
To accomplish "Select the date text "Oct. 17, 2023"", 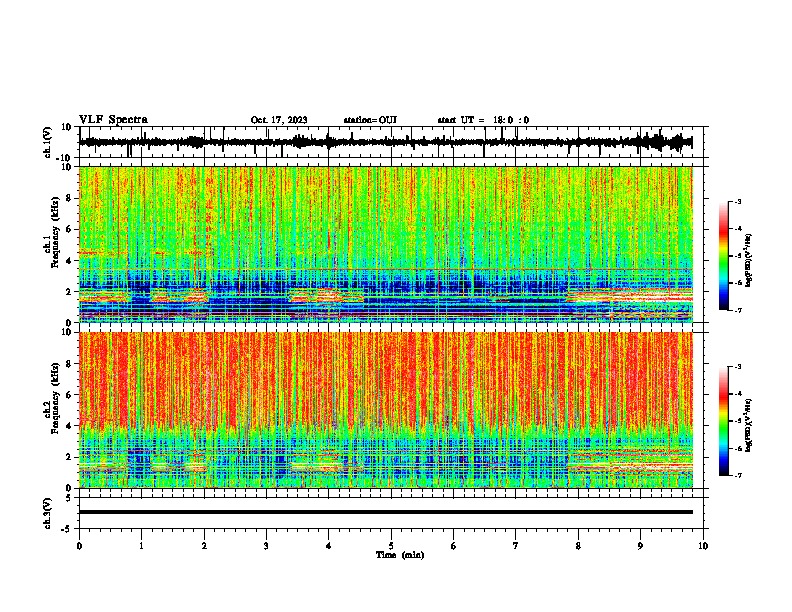I will (279, 120).
